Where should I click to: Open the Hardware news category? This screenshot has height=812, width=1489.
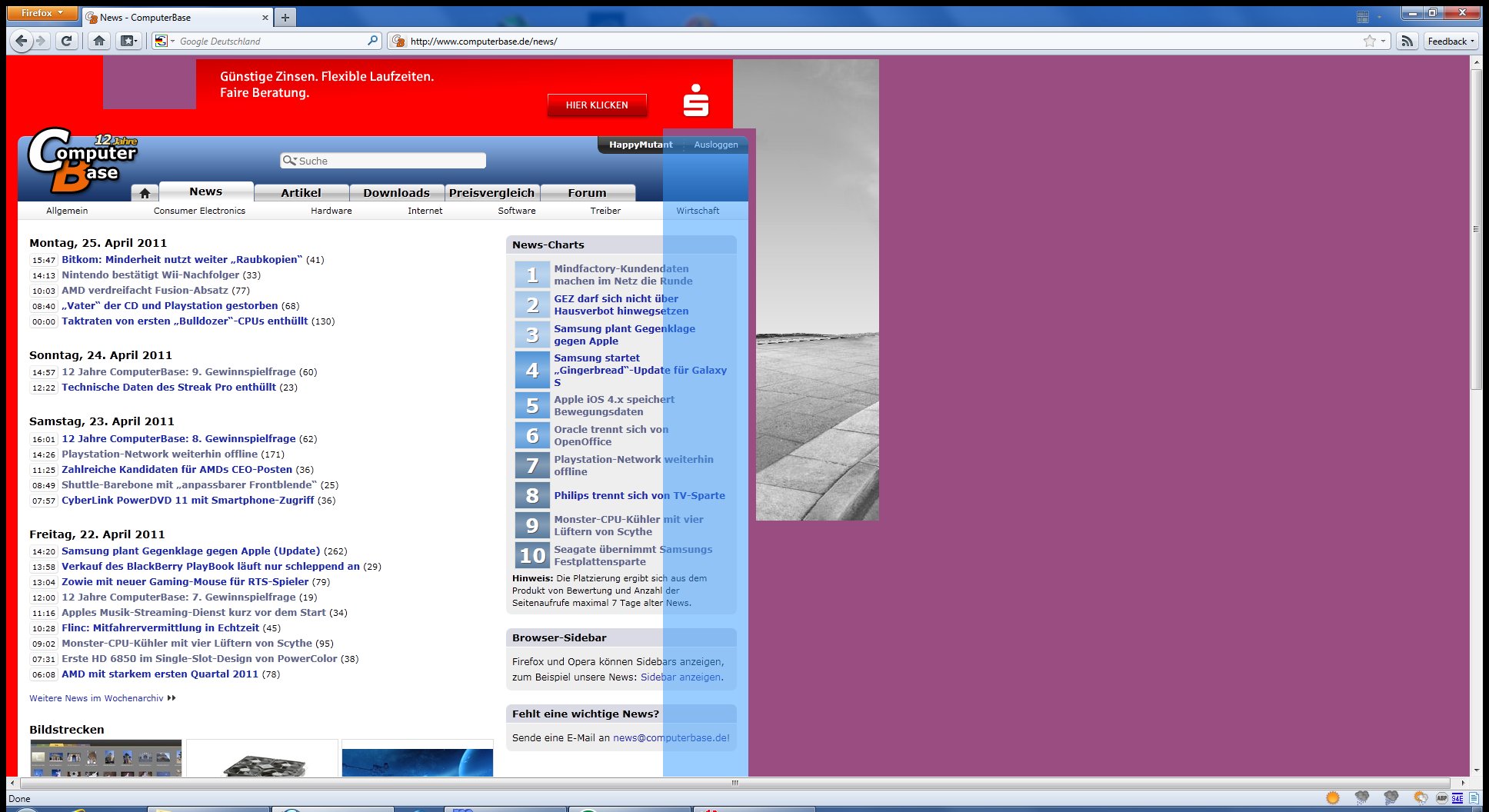pos(331,211)
